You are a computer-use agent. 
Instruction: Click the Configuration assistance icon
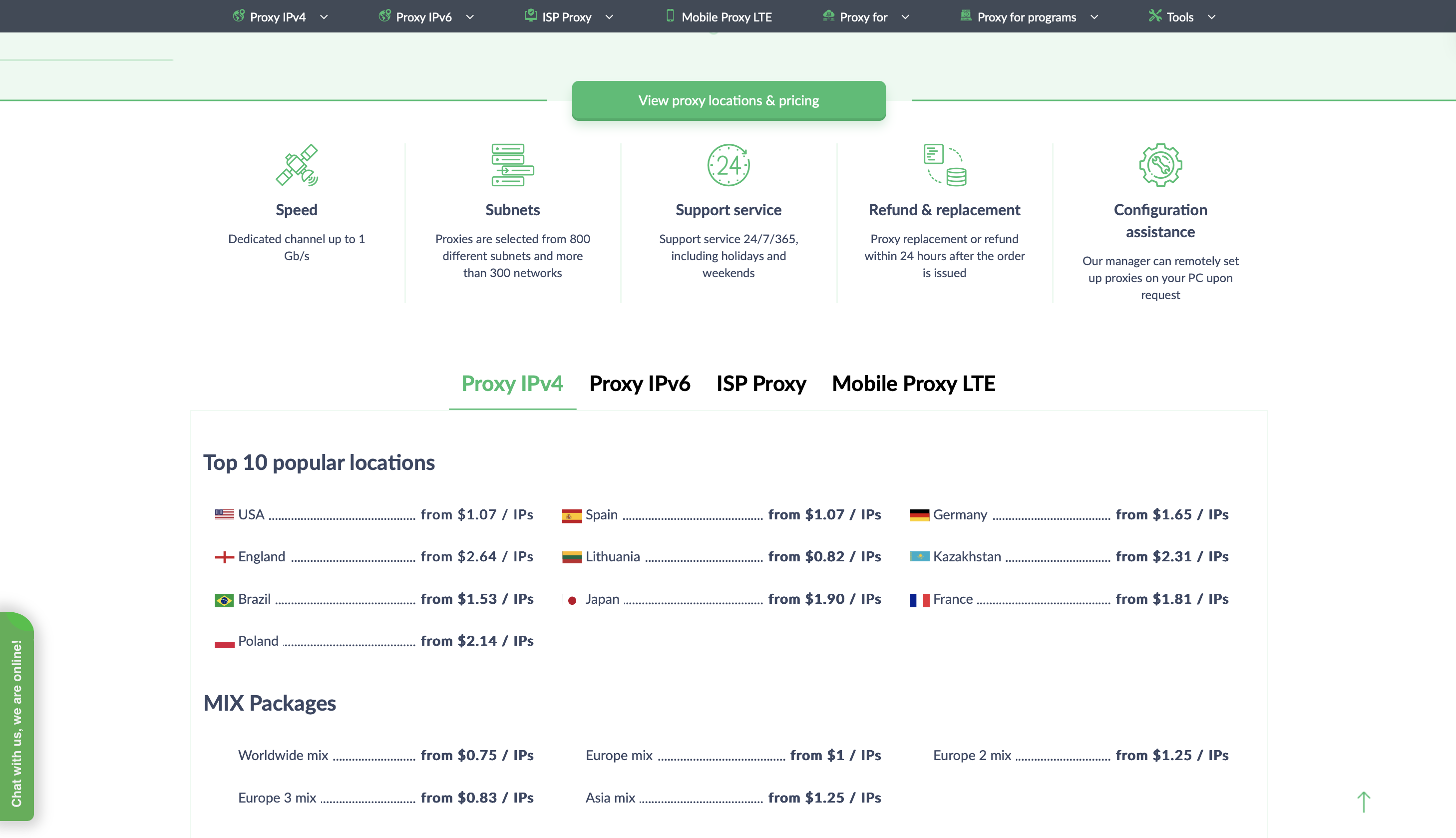tap(1160, 164)
